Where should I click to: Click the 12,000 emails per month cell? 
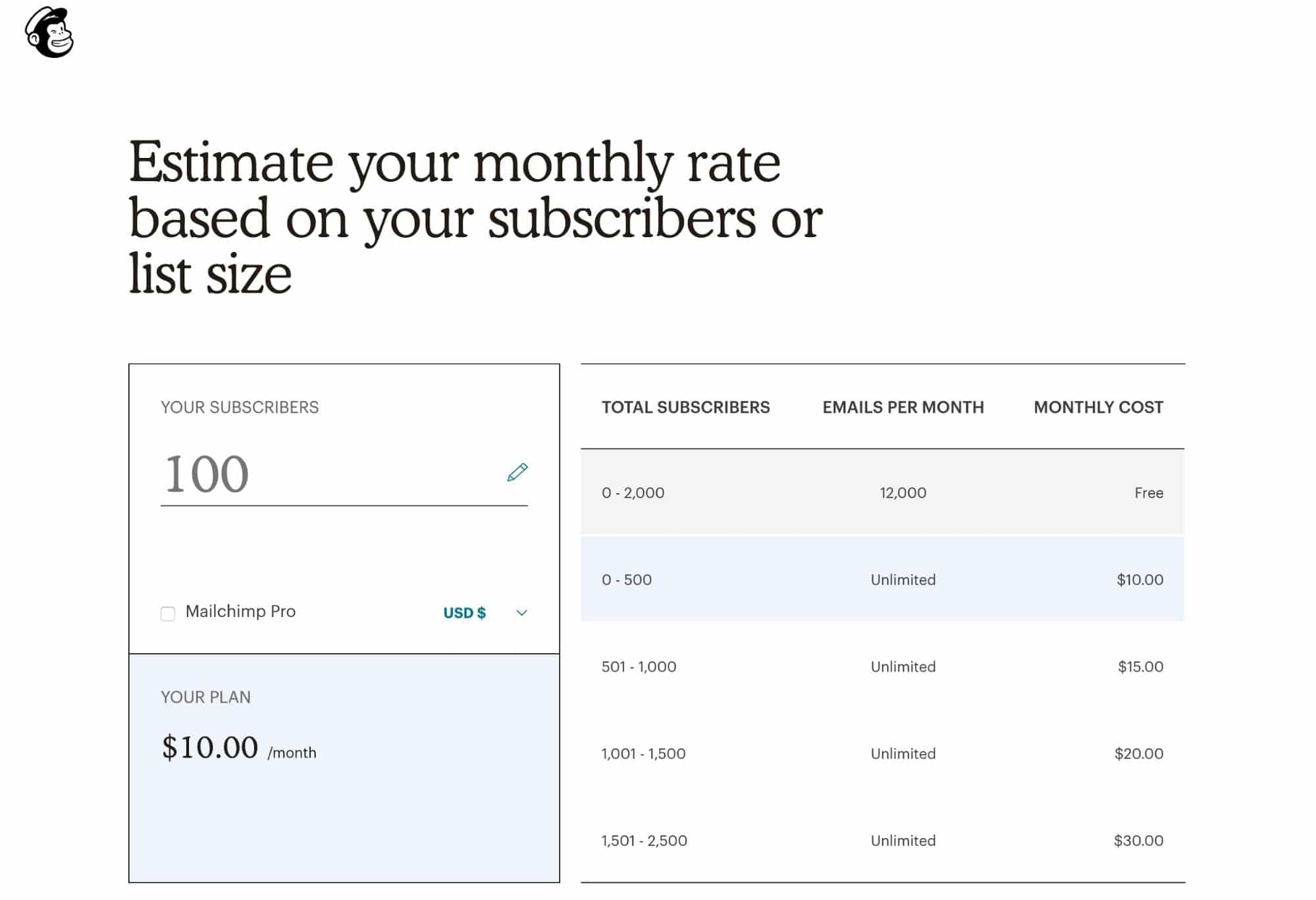tap(903, 492)
